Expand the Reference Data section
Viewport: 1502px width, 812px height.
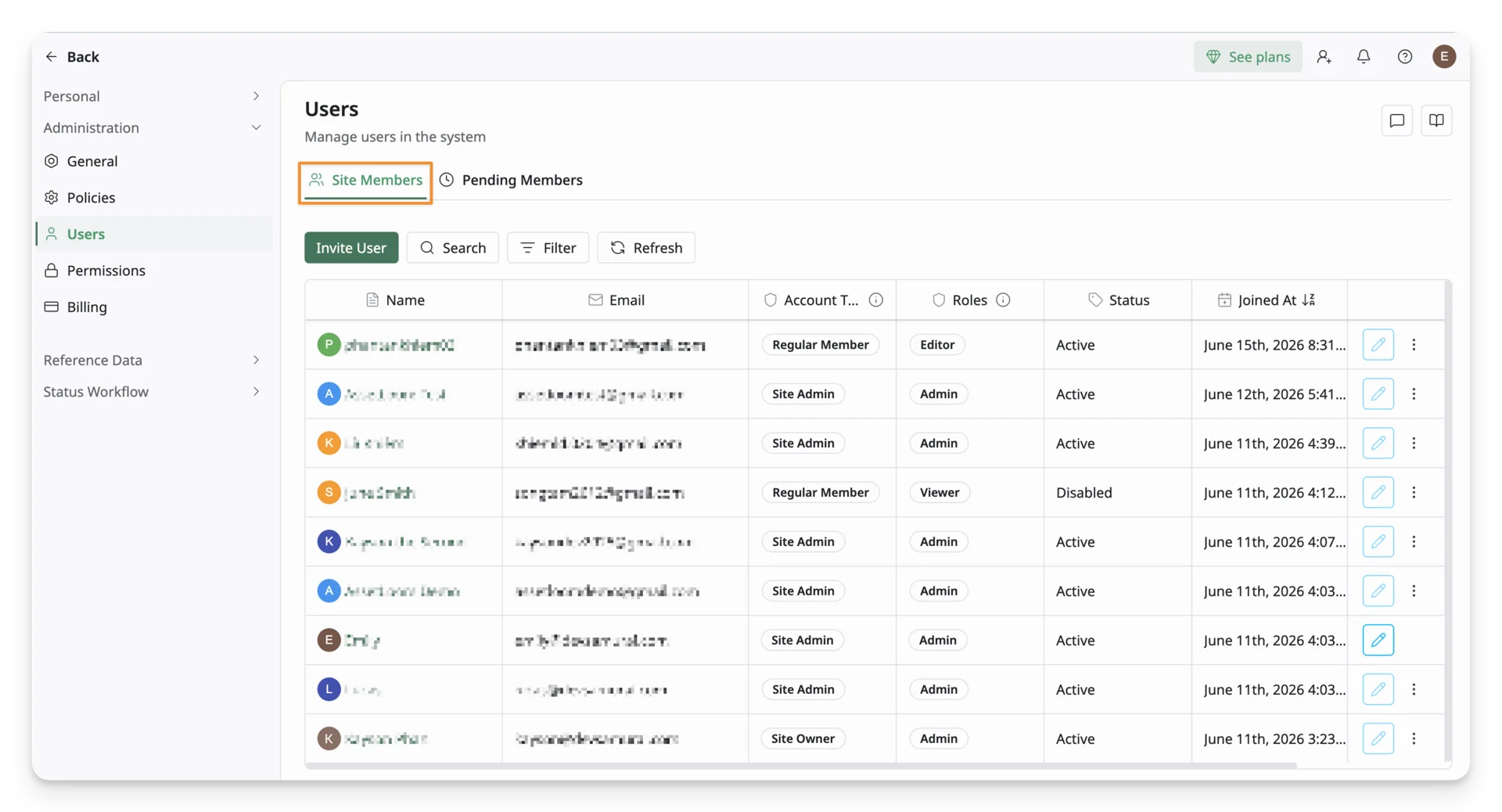152,360
